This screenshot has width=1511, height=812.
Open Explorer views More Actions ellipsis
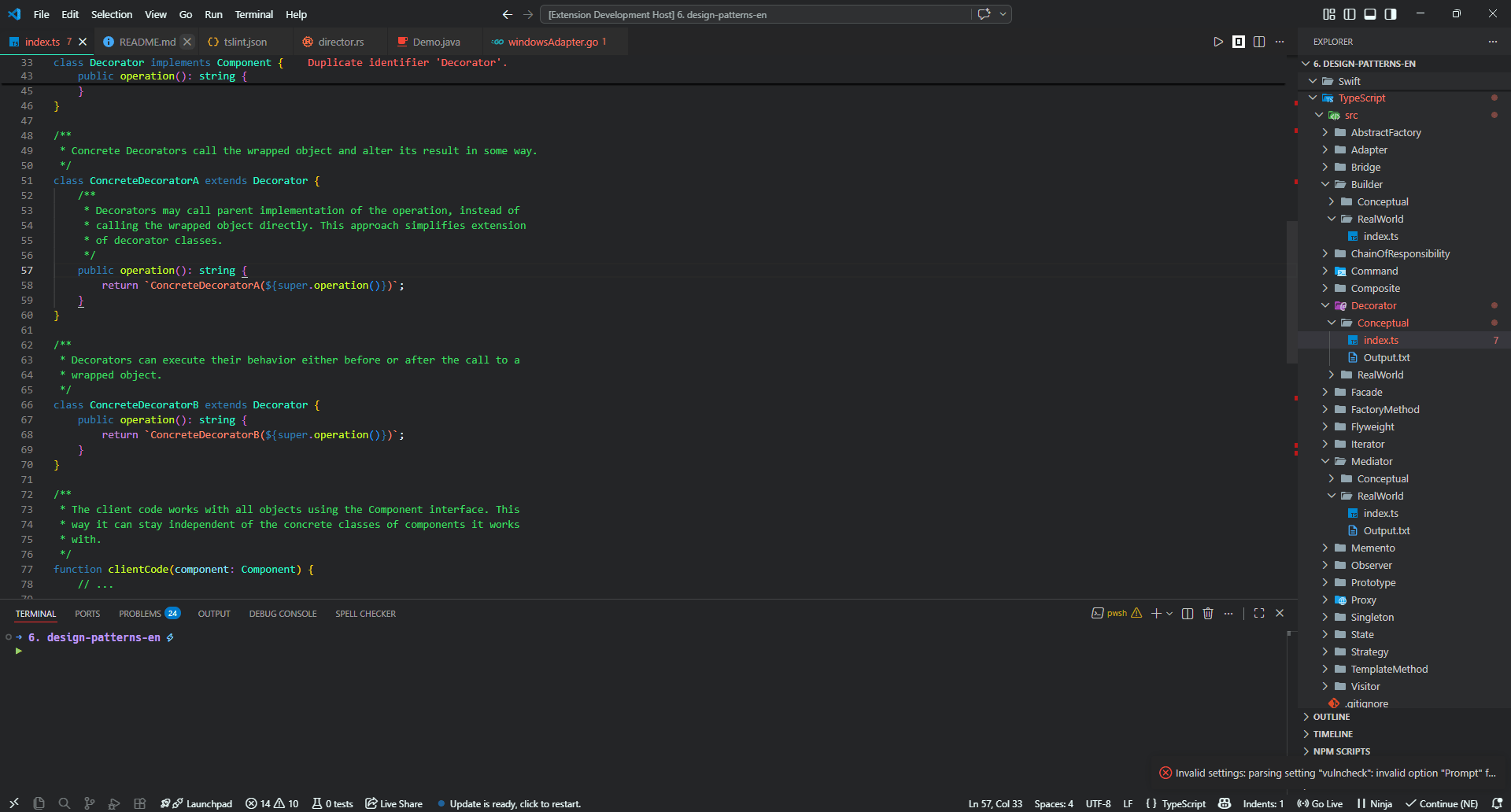point(1493,42)
